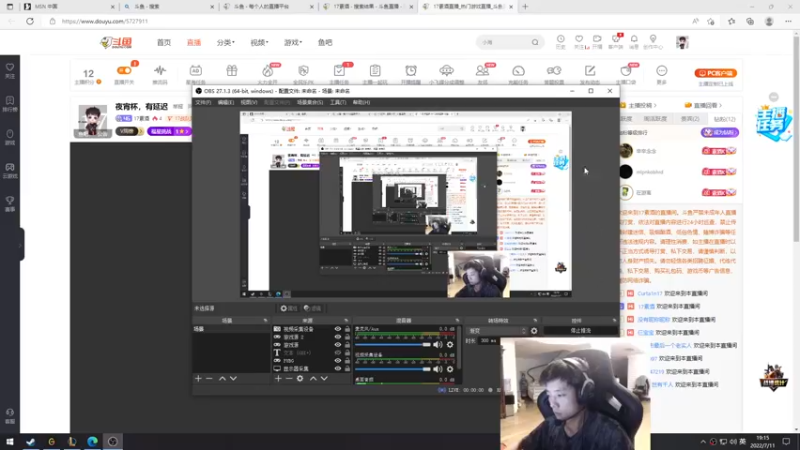The height and width of the screenshot is (450, 800).
Task: Remove selected source with minus icon
Action: point(289,379)
